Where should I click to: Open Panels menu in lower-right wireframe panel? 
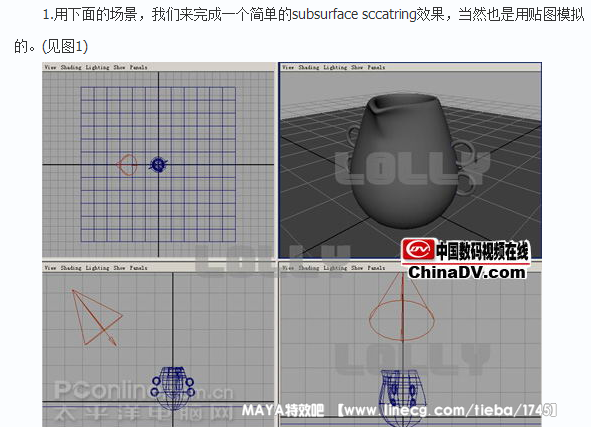click(x=376, y=268)
